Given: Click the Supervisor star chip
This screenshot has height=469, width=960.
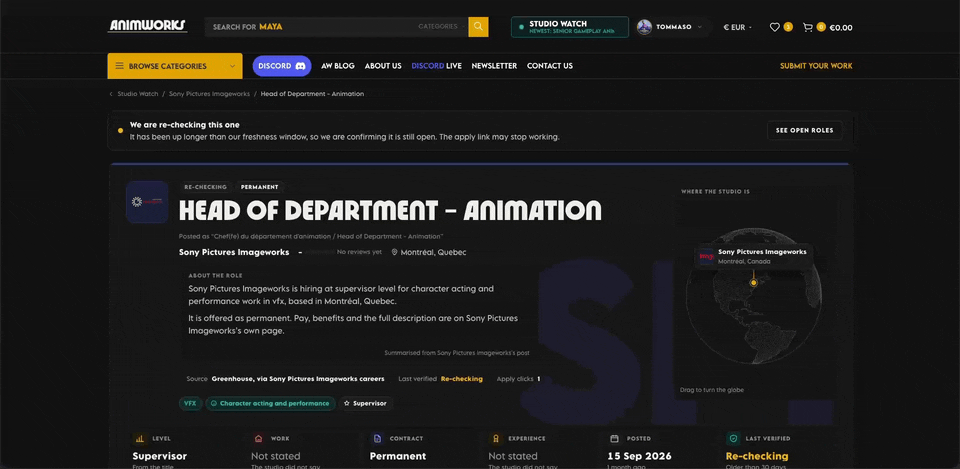Looking at the screenshot, I should click(x=366, y=403).
